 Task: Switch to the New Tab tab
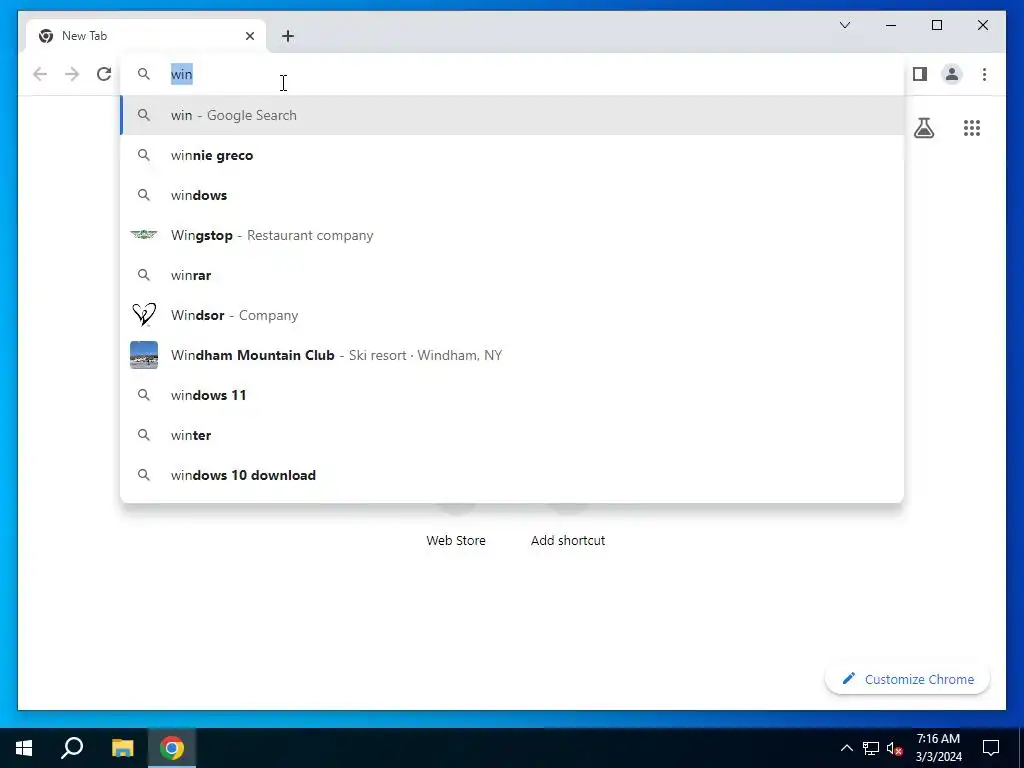click(x=146, y=36)
